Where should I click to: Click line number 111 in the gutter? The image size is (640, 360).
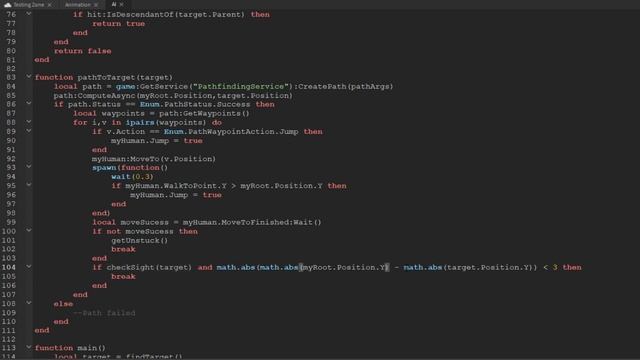tap(9, 331)
